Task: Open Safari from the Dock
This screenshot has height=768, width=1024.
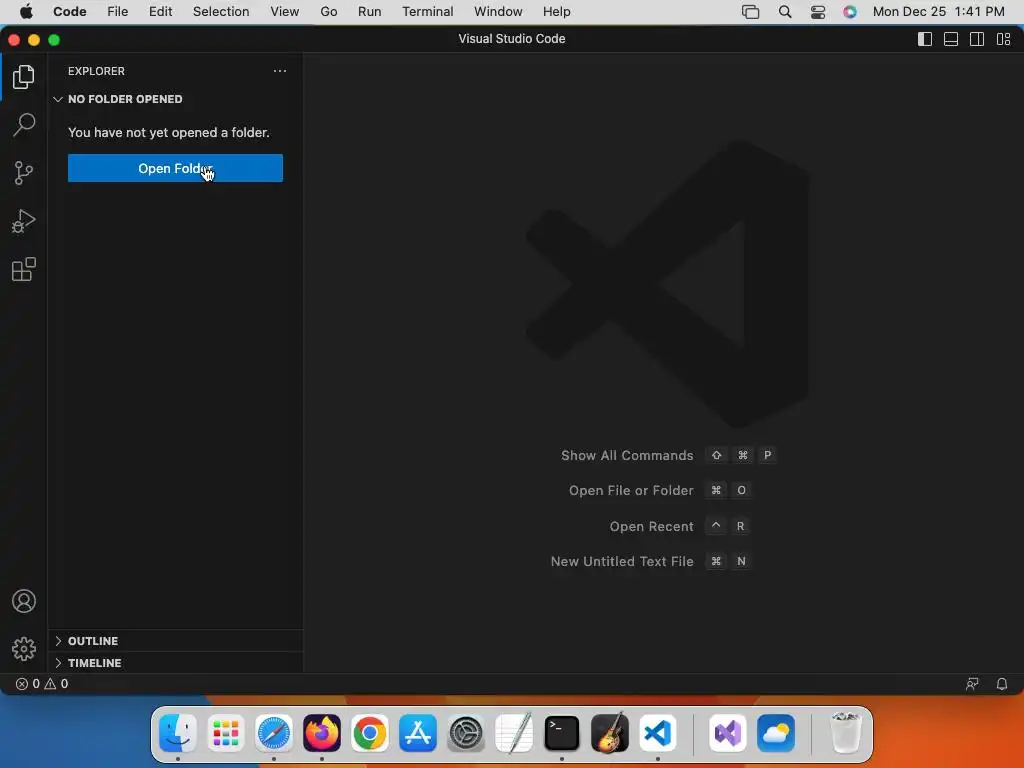Action: click(x=274, y=733)
